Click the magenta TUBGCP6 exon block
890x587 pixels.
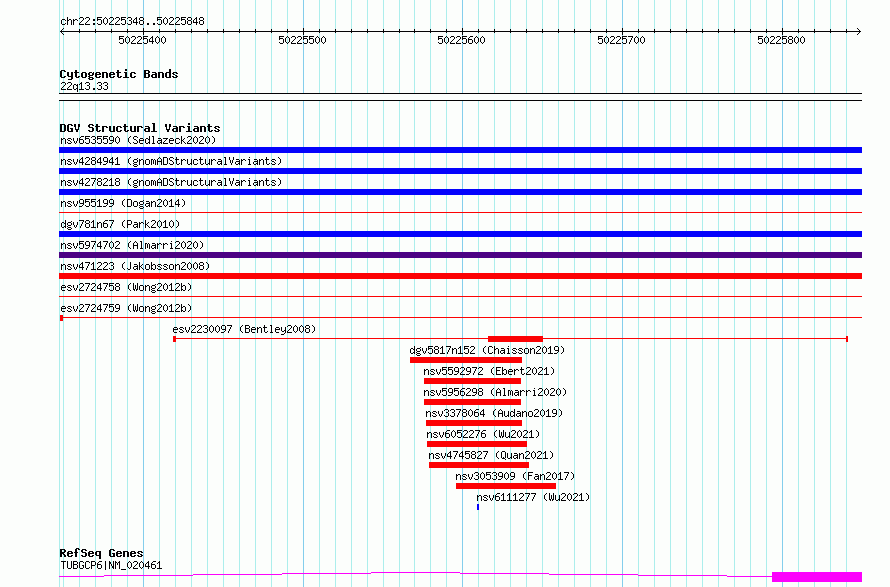click(817, 577)
